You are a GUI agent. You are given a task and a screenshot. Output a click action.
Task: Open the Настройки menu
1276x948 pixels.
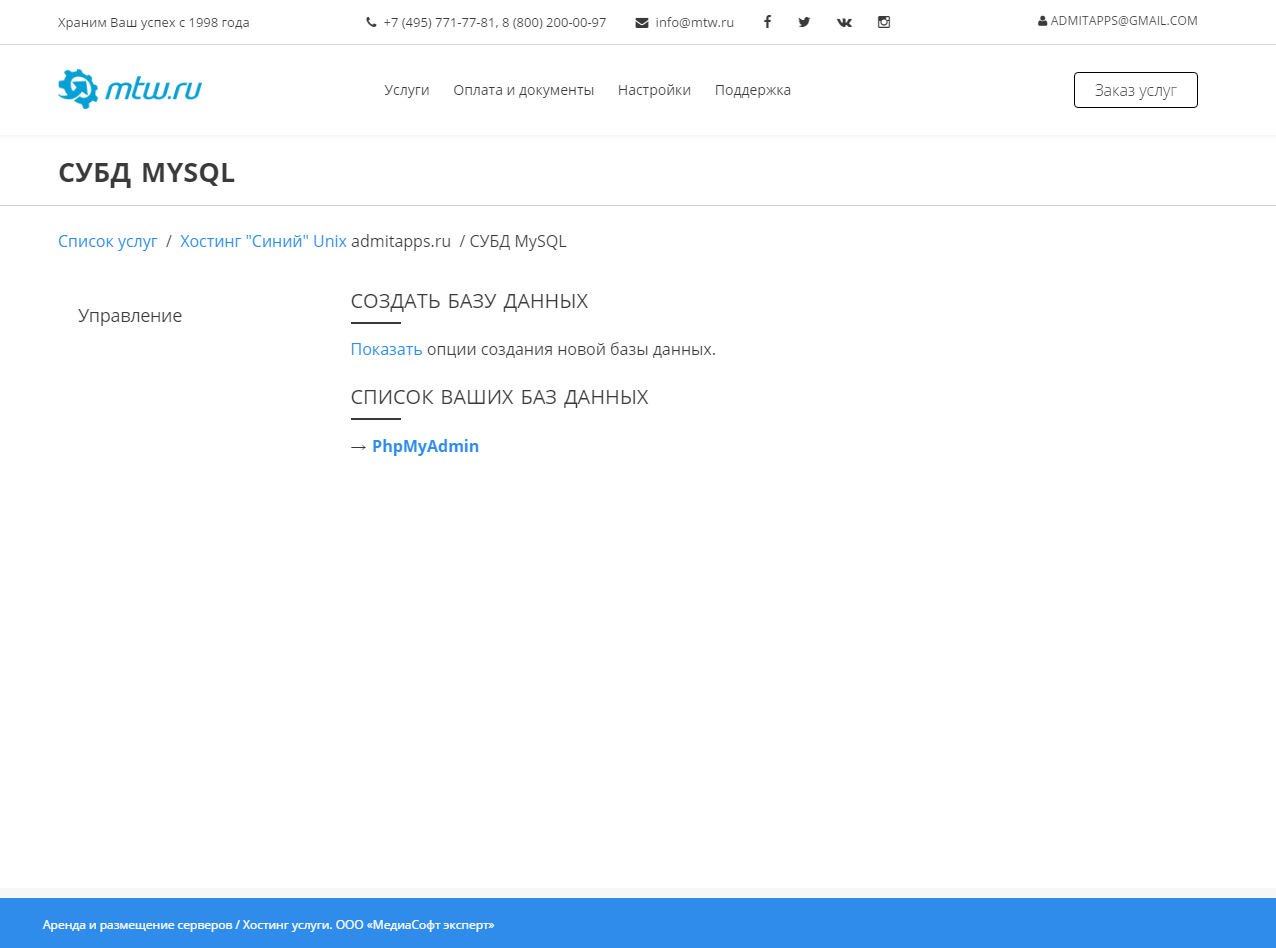tap(654, 90)
